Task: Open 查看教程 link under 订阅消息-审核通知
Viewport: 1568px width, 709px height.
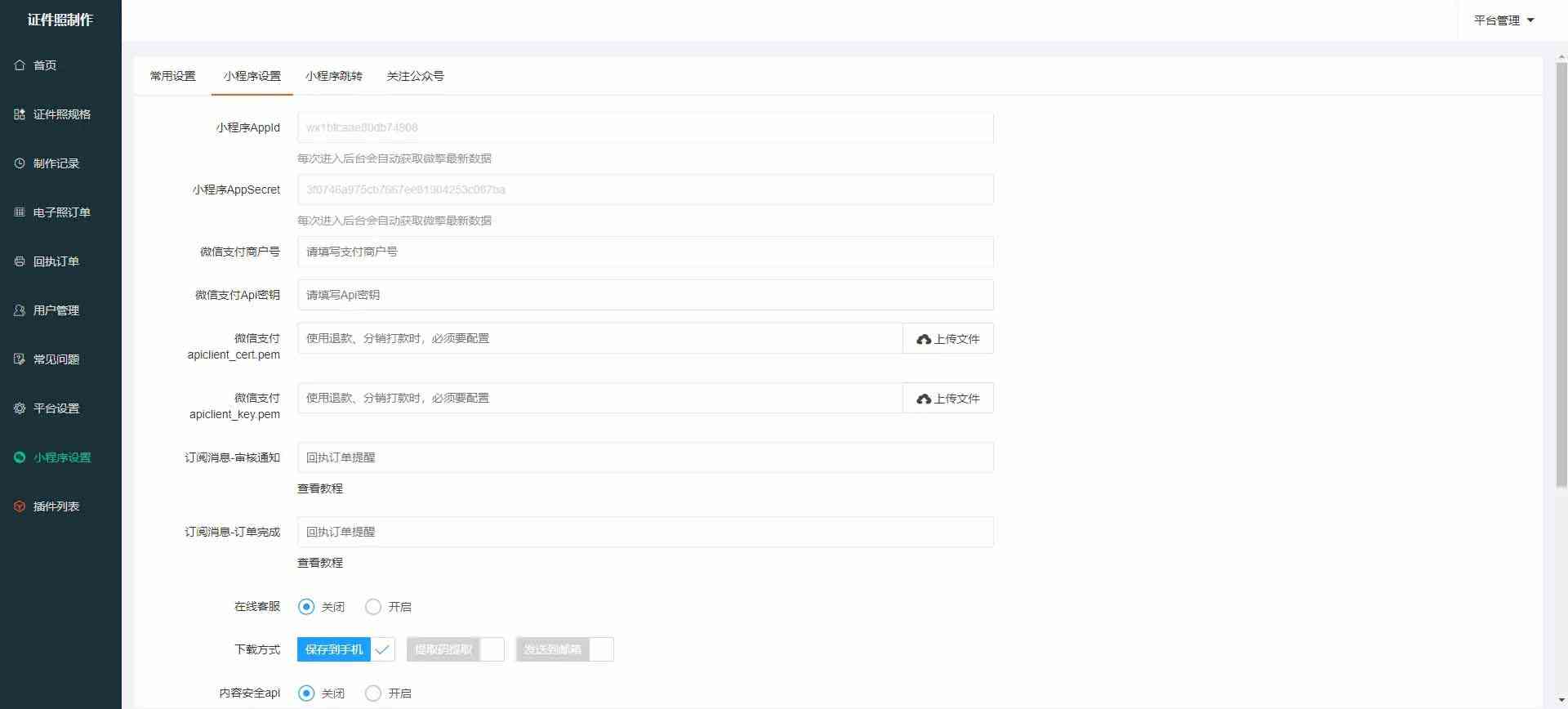Action: (x=320, y=488)
